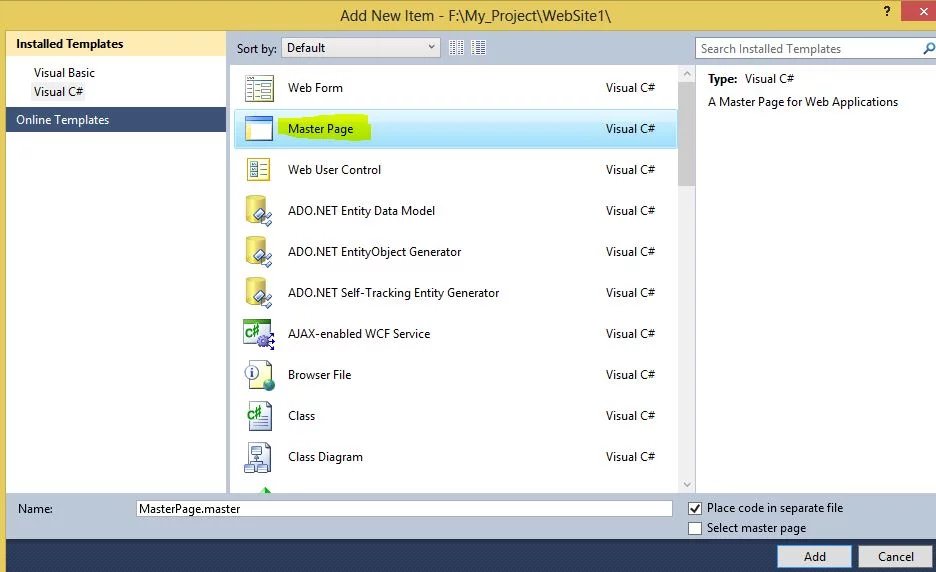936x572 pixels.
Task: Click the ADO.NET Self-Tracking Entity Generator icon
Action: [x=258, y=293]
